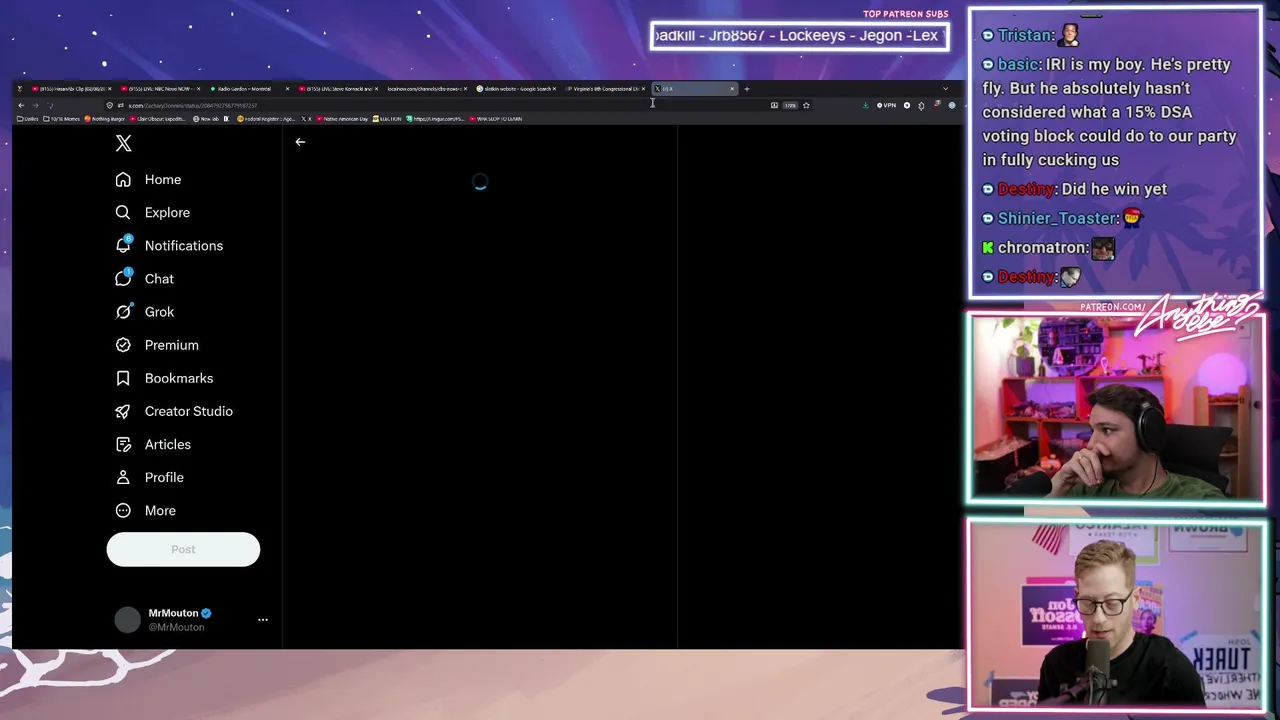Click the lower webcam feed with campaign signs

[x=1116, y=615]
